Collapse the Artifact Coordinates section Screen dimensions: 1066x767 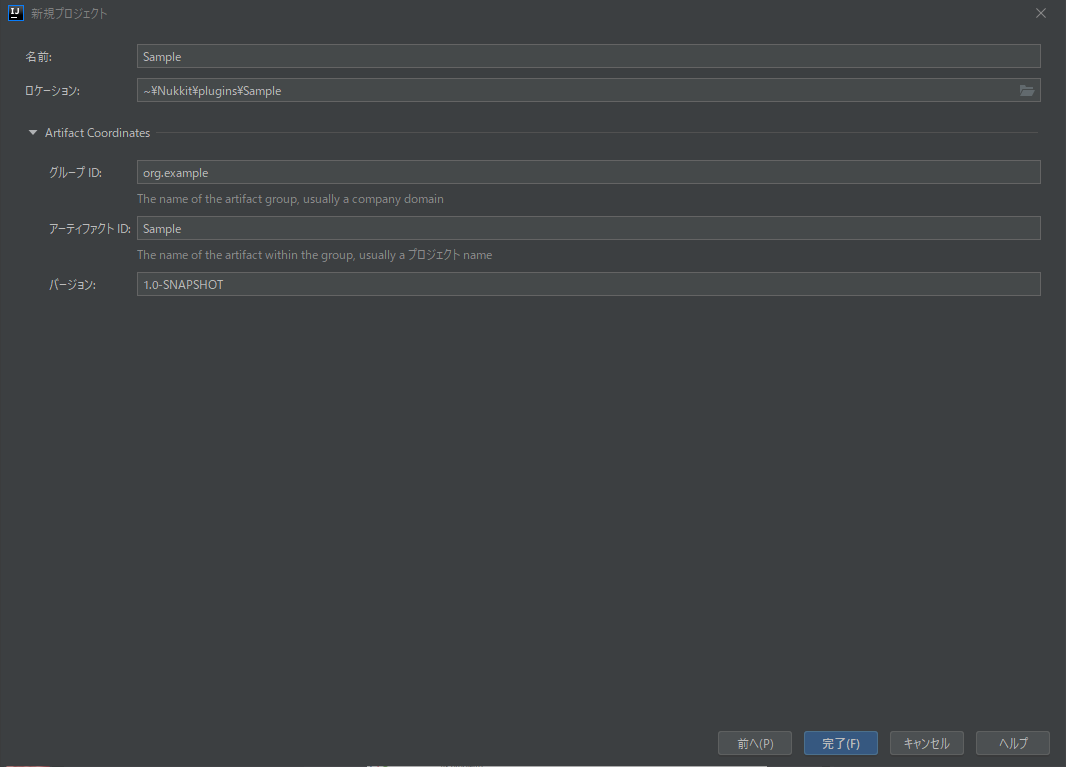click(33, 133)
